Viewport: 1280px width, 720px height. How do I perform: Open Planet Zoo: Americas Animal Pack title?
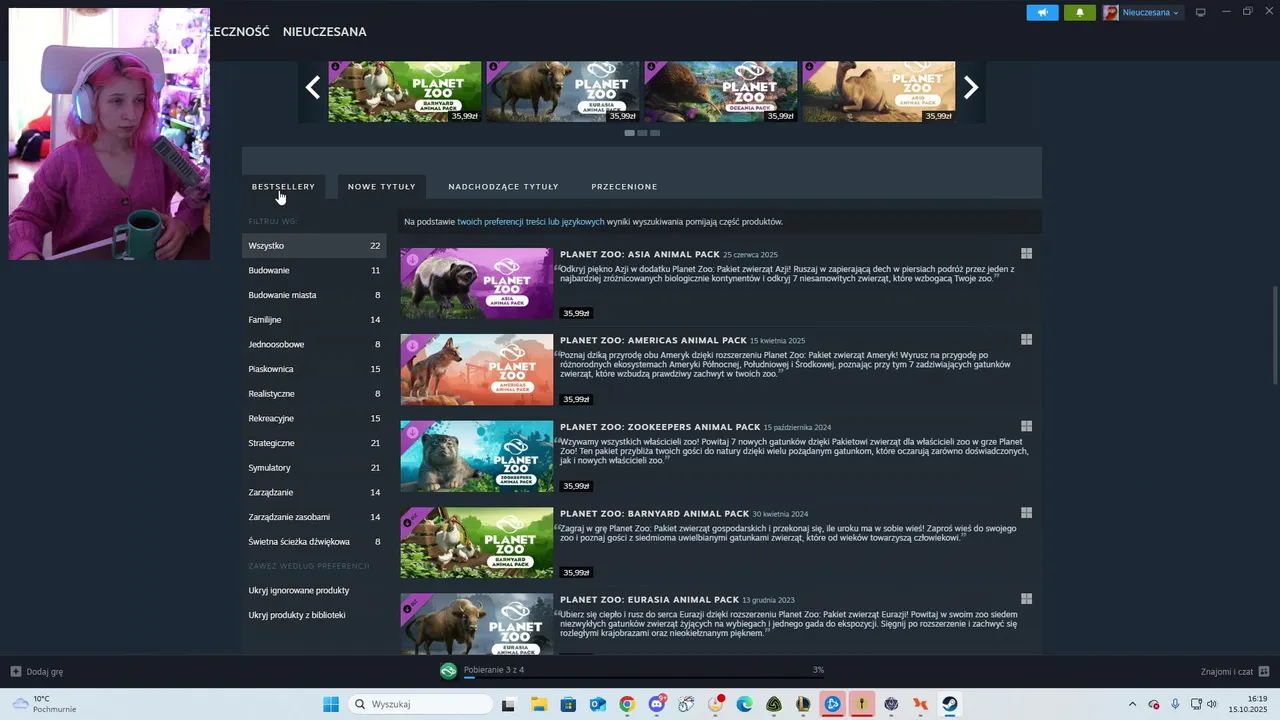[653, 340]
